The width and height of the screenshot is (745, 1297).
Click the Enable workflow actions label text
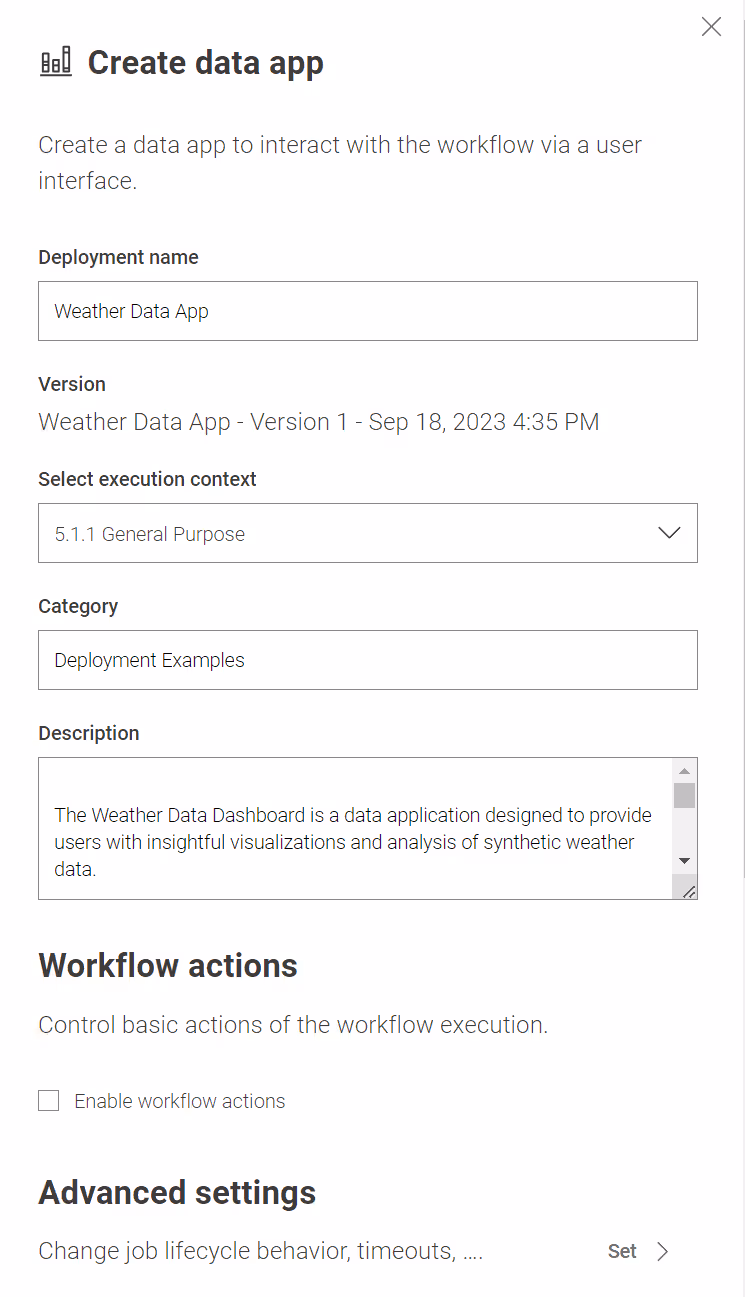[x=180, y=1101]
